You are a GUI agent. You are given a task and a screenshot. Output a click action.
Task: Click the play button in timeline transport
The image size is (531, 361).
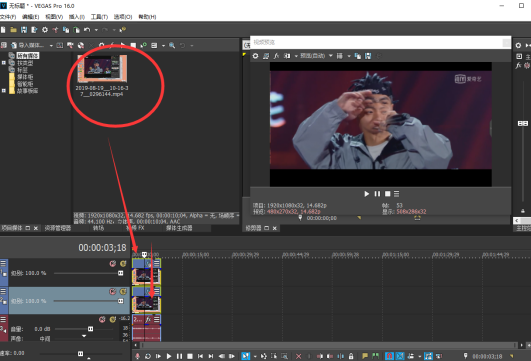coord(169,356)
